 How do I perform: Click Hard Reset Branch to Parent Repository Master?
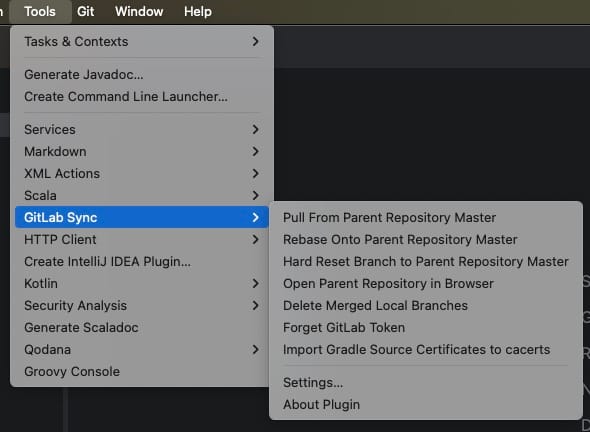point(426,262)
